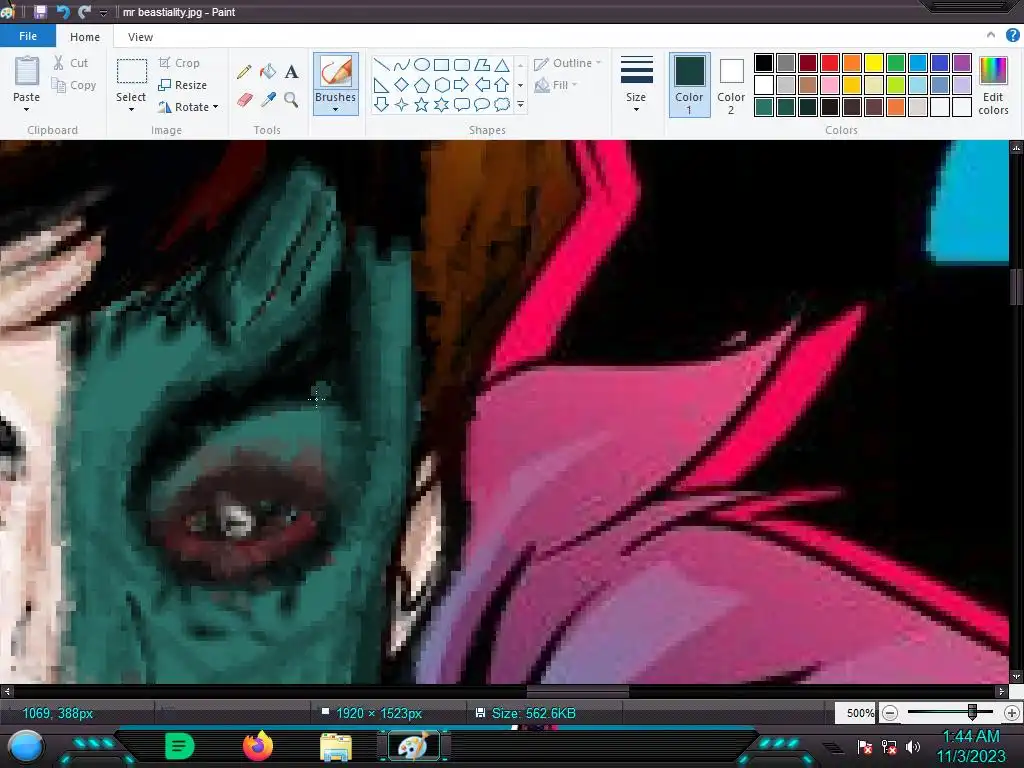1024x768 pixels.
Task: Pick the Oval callout shape
Action: click(x=482, y=104)
